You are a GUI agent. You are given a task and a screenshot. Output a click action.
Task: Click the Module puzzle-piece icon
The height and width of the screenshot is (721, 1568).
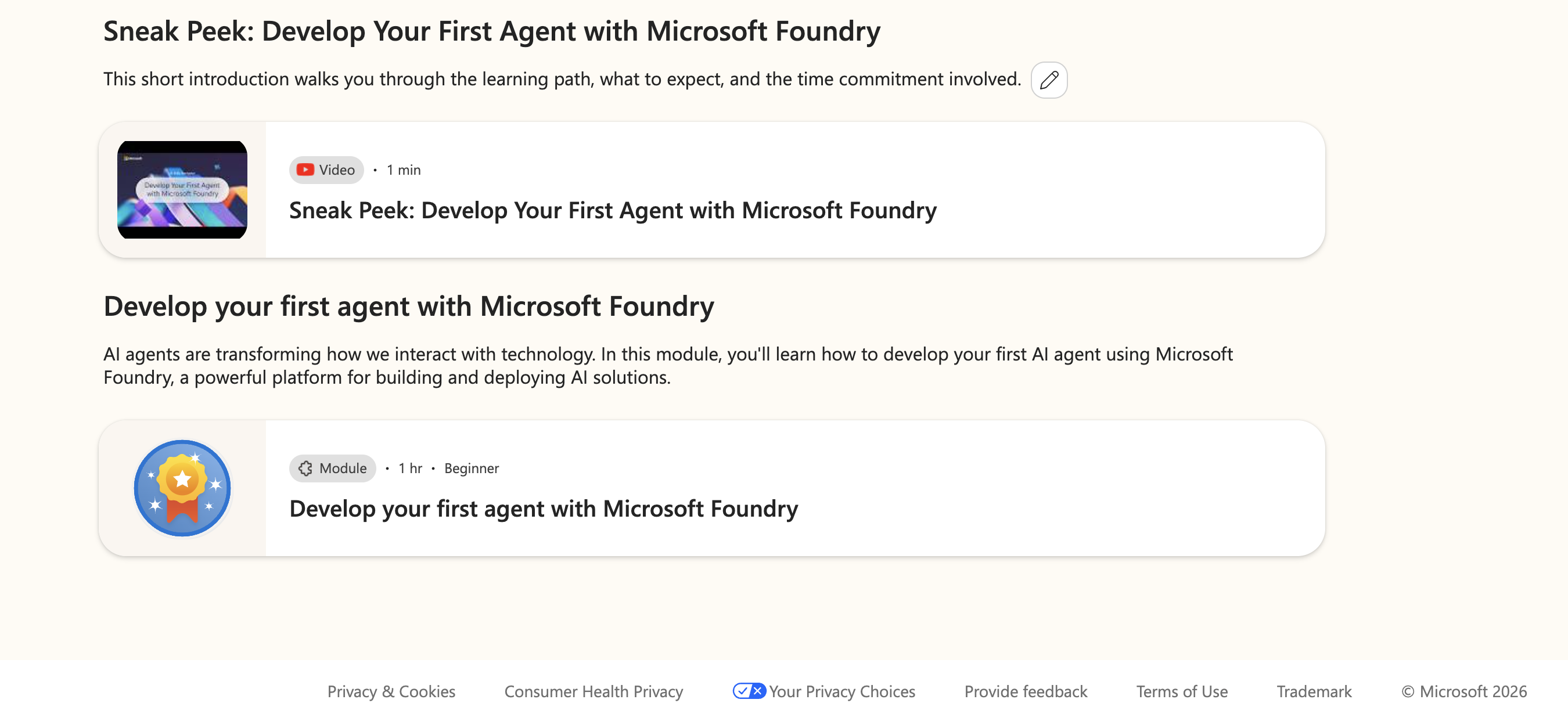(305, 468)
